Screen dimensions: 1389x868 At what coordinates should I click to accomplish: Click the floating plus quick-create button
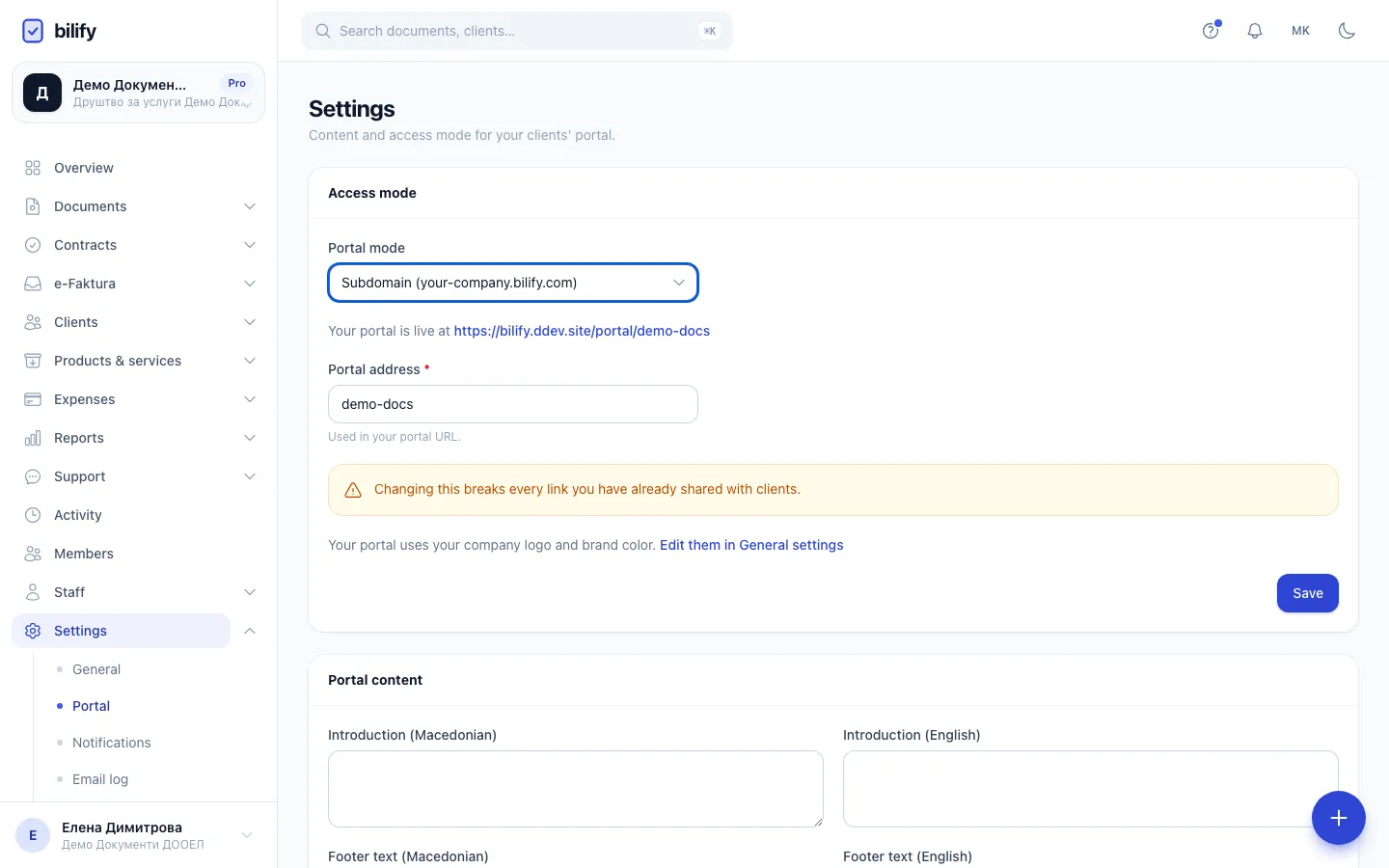[1339, 818]
